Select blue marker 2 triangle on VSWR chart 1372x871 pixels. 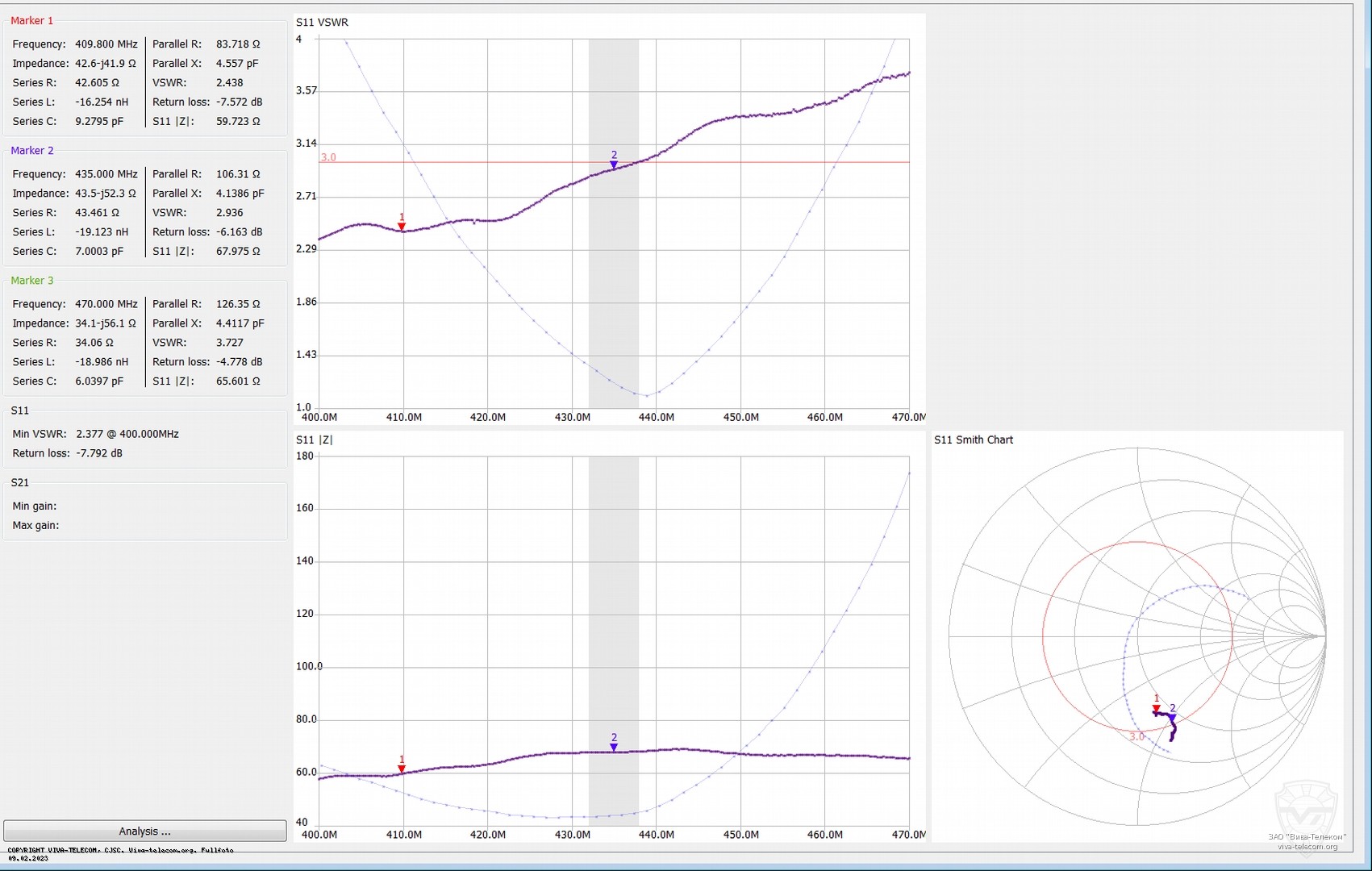[x=614, y=165]
